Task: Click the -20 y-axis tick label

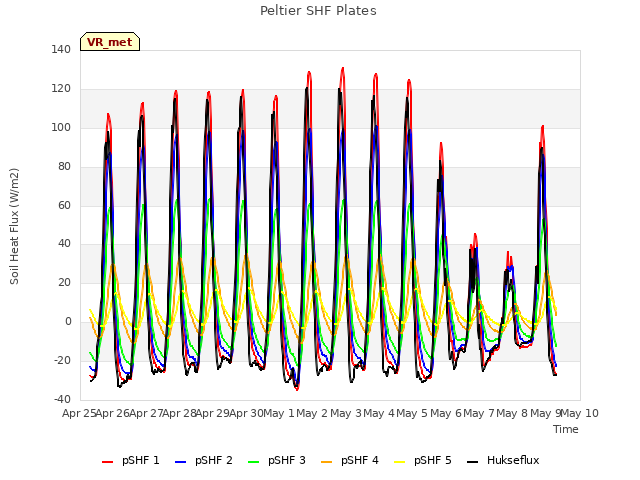Action: pyautogui.click(x=62, y=360)
